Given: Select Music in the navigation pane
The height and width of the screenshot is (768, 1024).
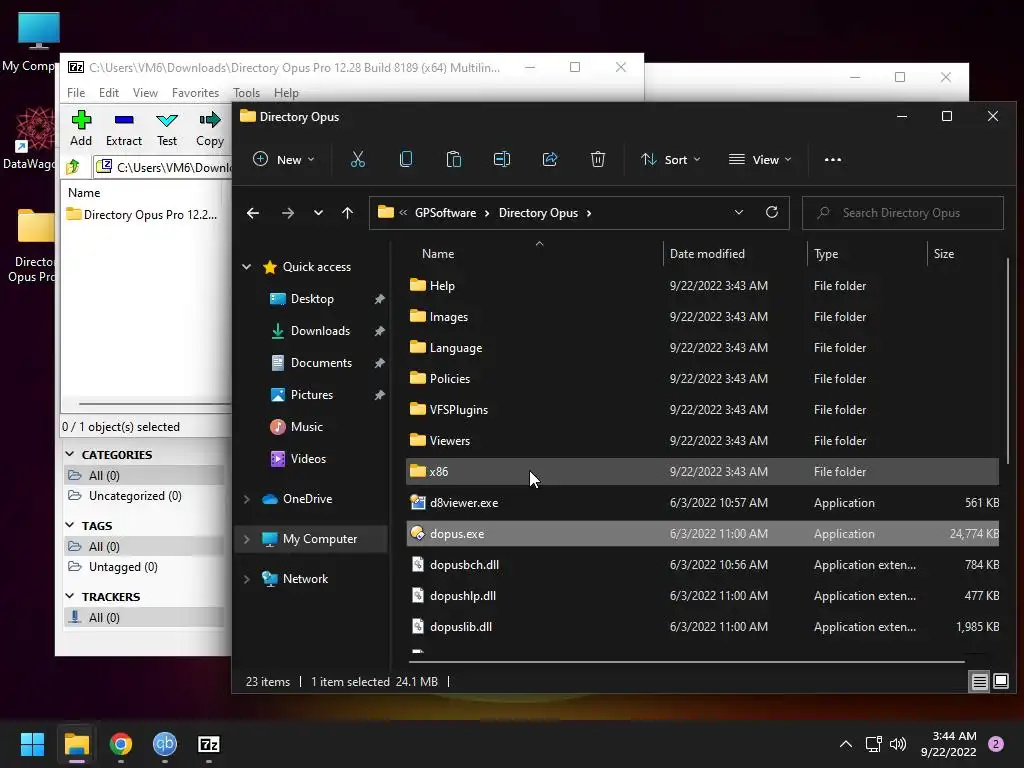Looking at the screenshot, I should coord(306,427).
